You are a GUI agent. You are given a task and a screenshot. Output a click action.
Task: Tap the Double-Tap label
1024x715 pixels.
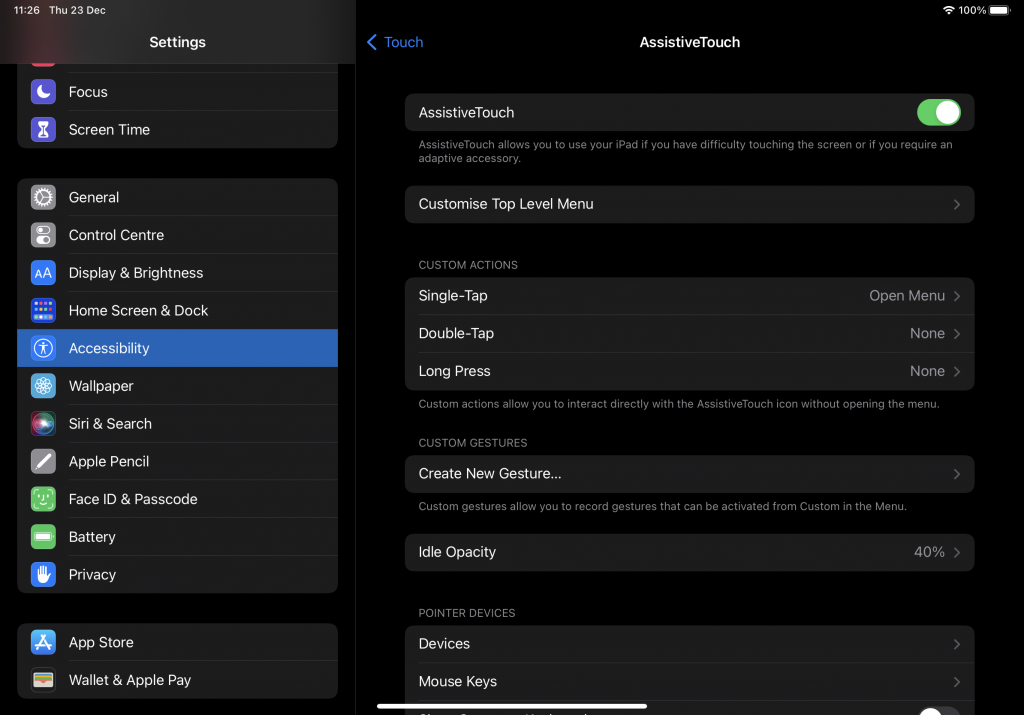click(x=456, y=333)
